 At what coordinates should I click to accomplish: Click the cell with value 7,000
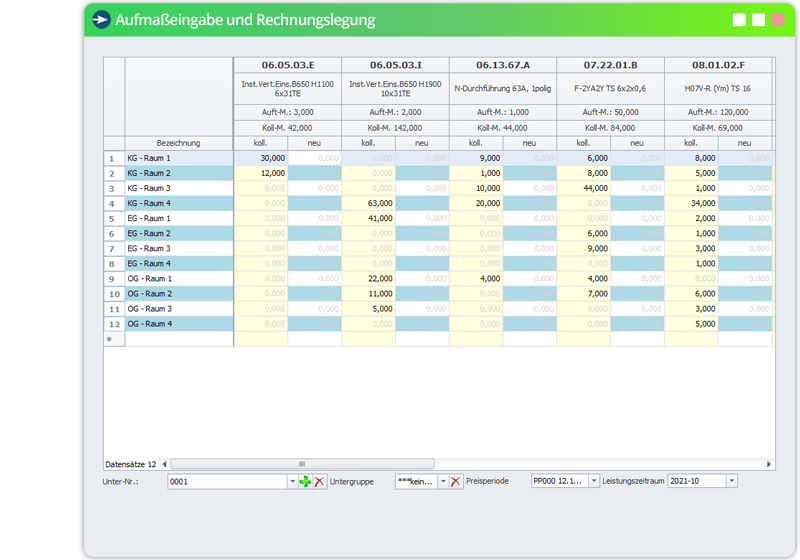(x=584, y=294)
